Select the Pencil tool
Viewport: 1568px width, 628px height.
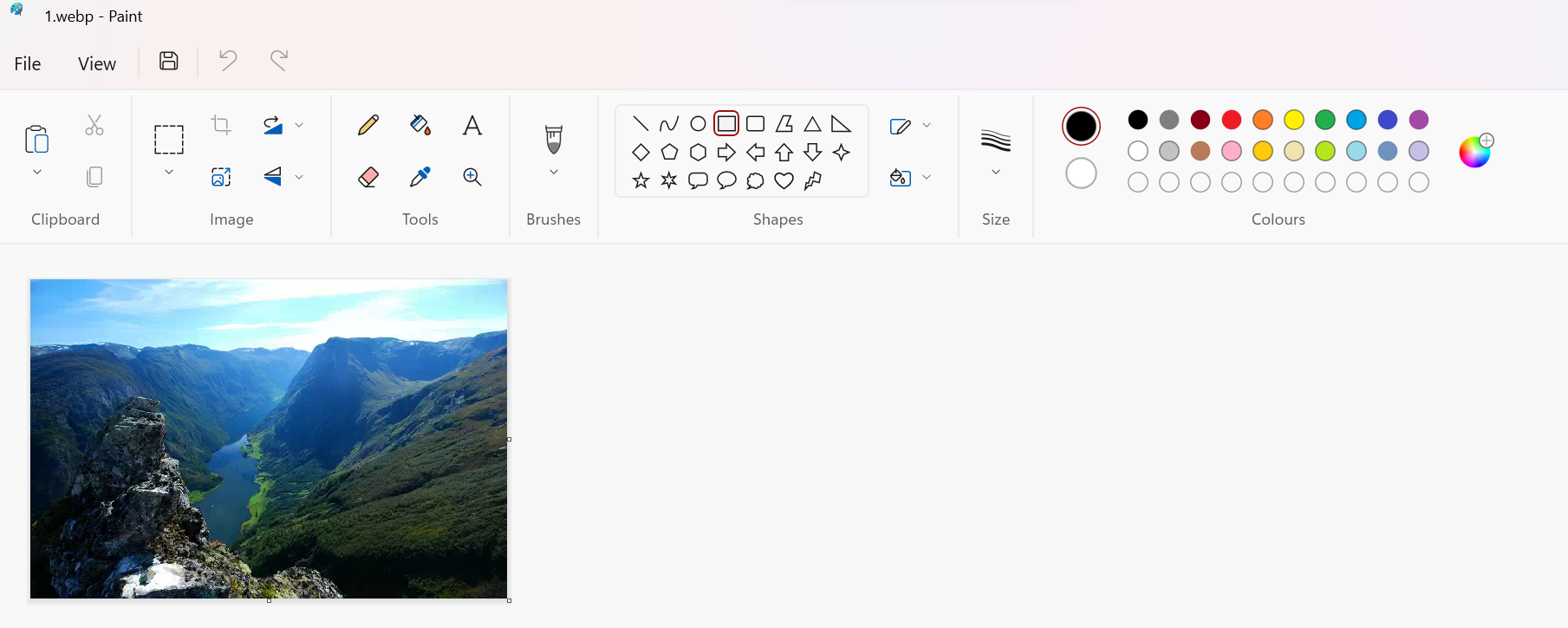pyautogui.click(x=368, y=126)
